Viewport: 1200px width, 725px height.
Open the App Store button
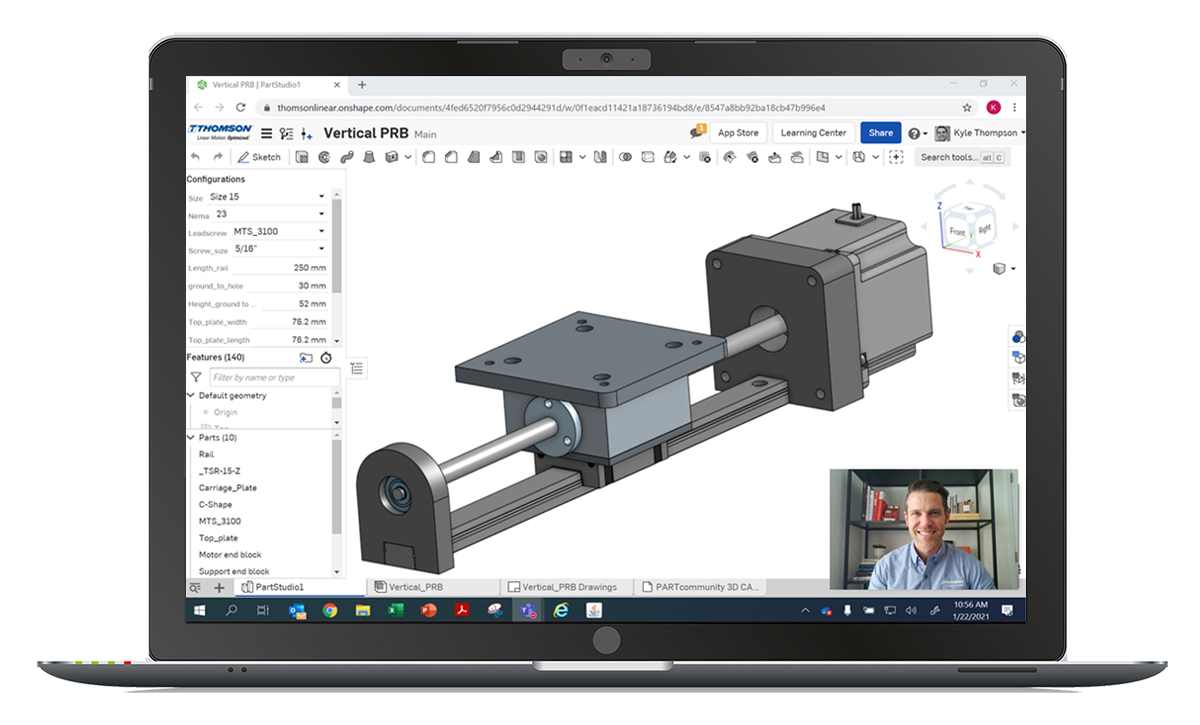click(x=738, y=133)
